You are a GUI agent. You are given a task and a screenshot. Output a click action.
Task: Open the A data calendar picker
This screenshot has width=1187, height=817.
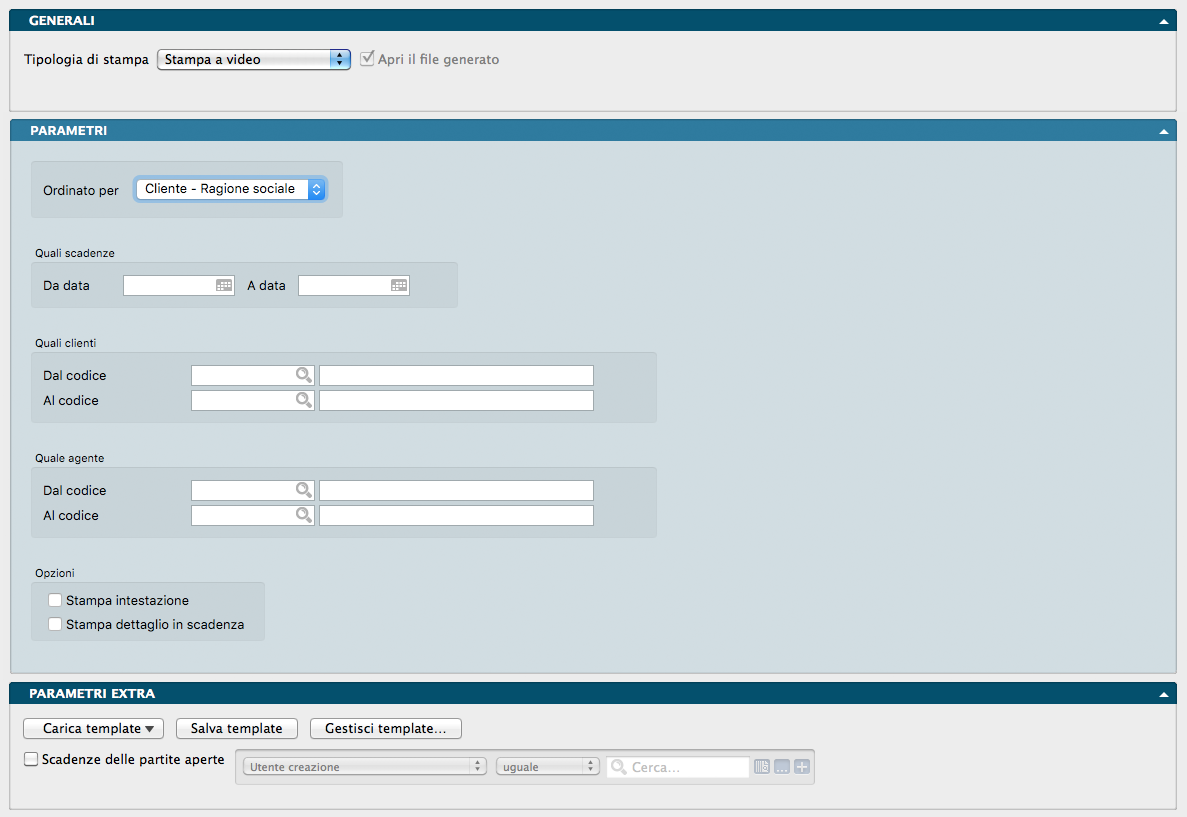click(x=399, y=286)
